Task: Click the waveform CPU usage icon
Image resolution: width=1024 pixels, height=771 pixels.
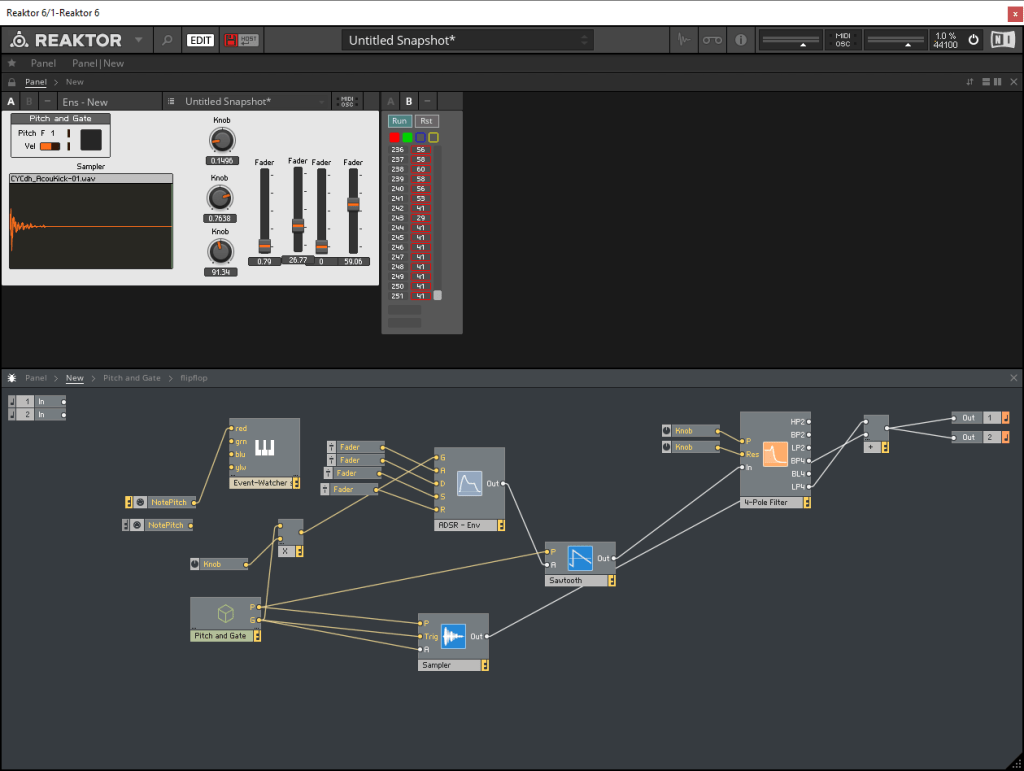Action: (x=684, y=40)
